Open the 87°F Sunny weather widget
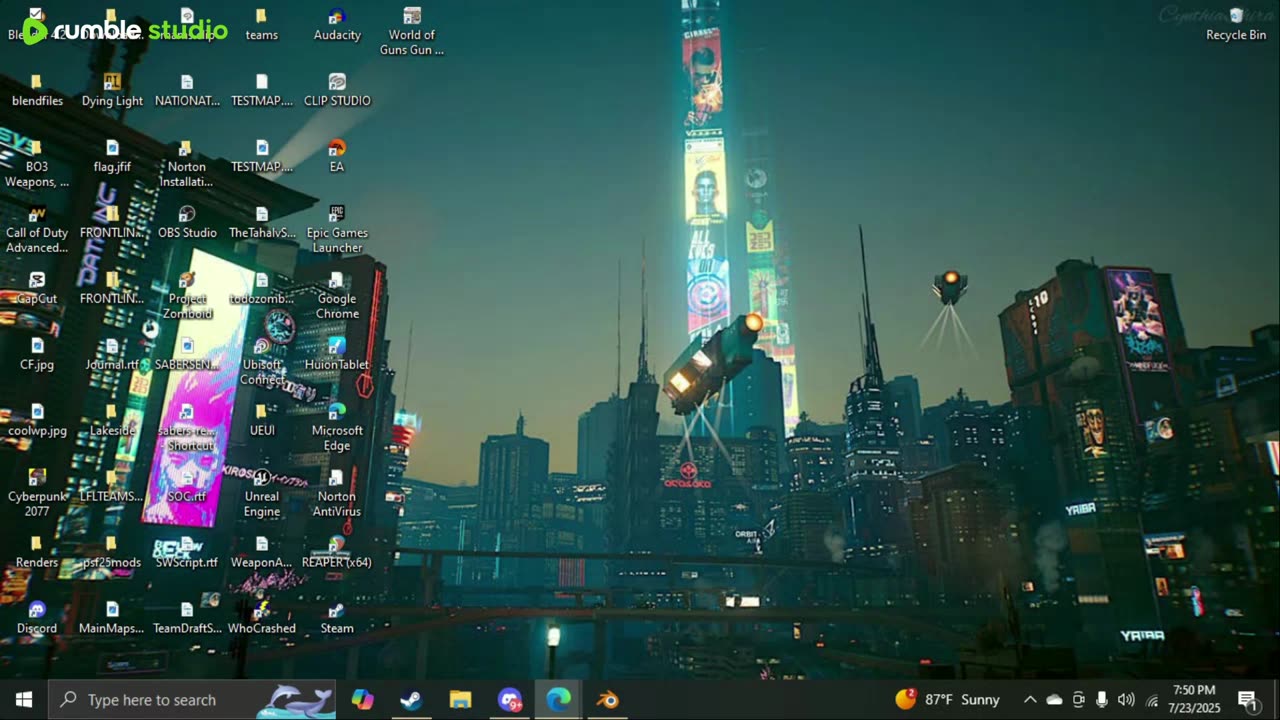 coord(947,700)
